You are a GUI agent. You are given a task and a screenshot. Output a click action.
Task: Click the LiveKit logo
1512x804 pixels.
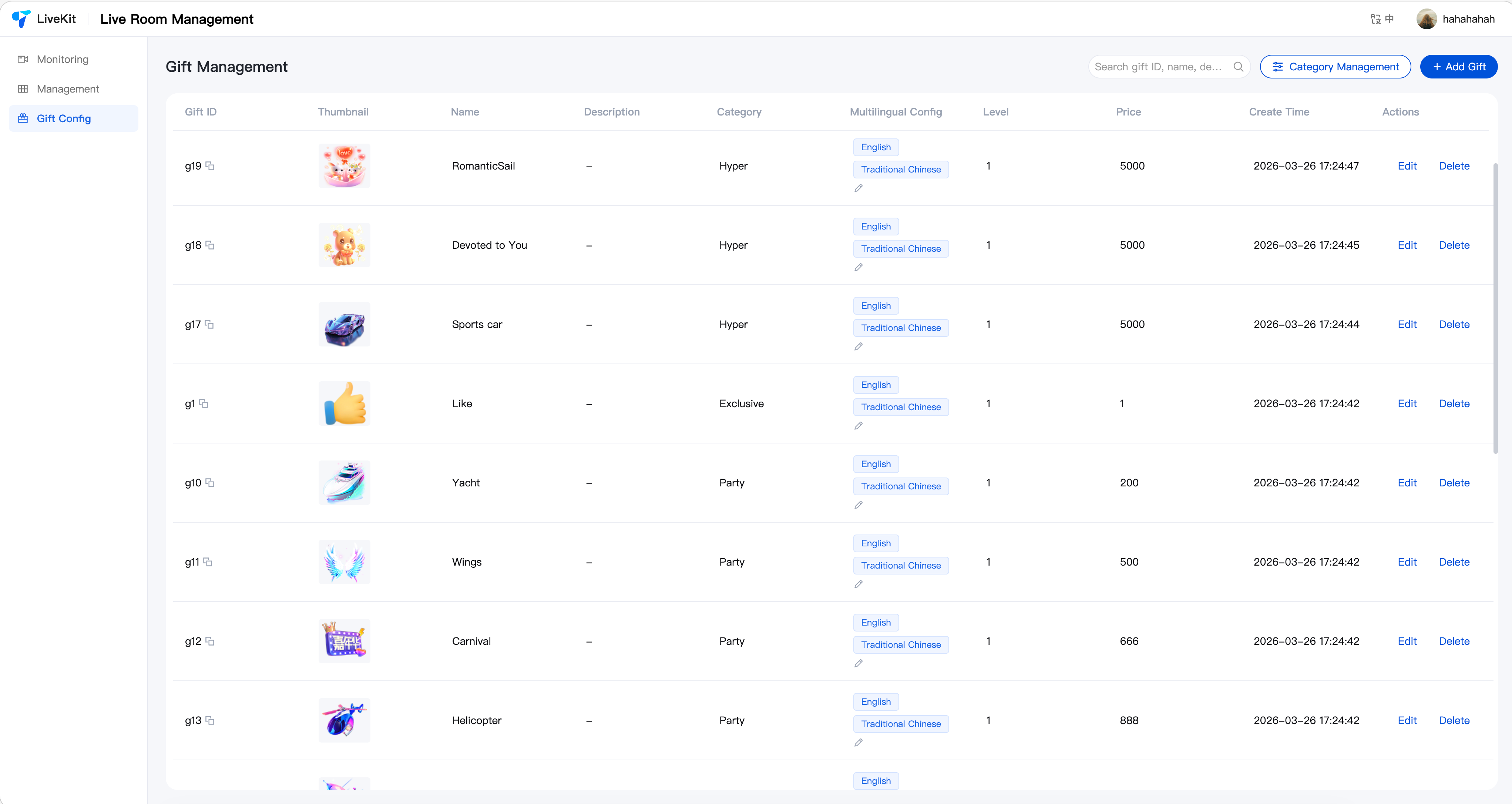click(x=21, y=19)
